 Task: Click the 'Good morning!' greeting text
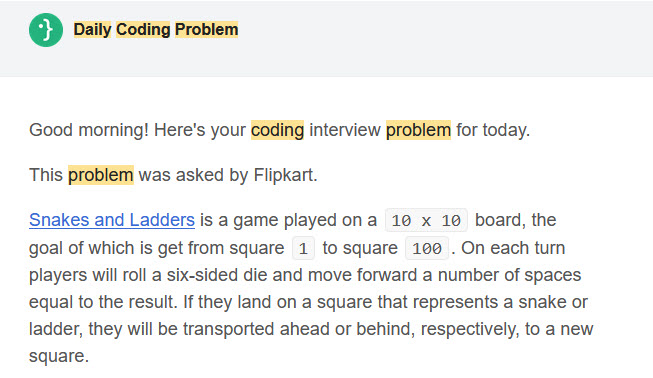(89, 130)
